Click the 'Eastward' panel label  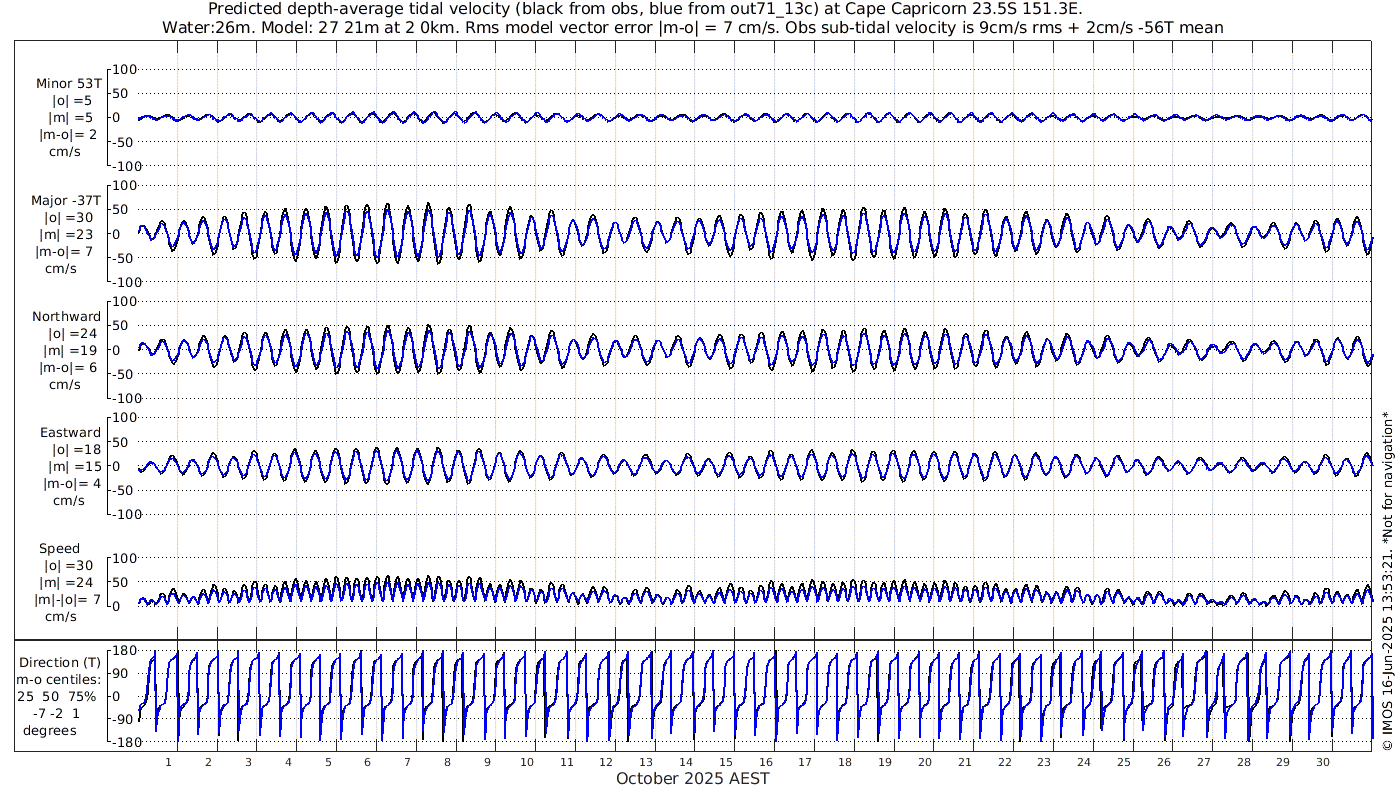pos(70,433)
